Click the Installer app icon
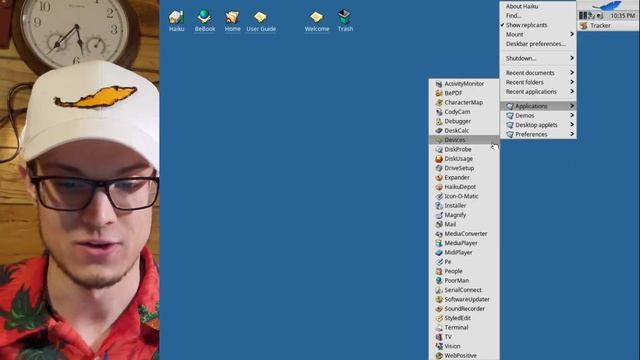The height and width of the screenshot is (360, 640). (439, 206)
